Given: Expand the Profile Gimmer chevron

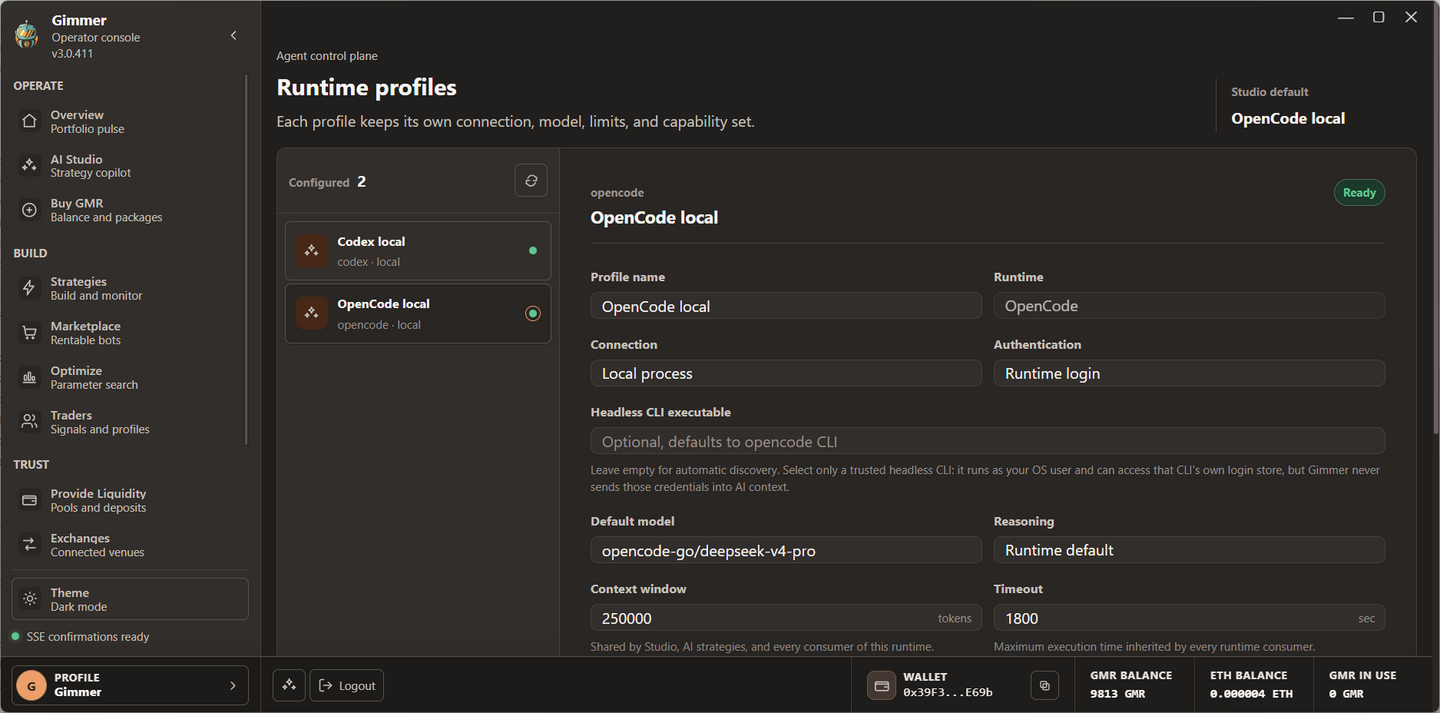Looking at the screenshot, I should [x=233, y=685].
